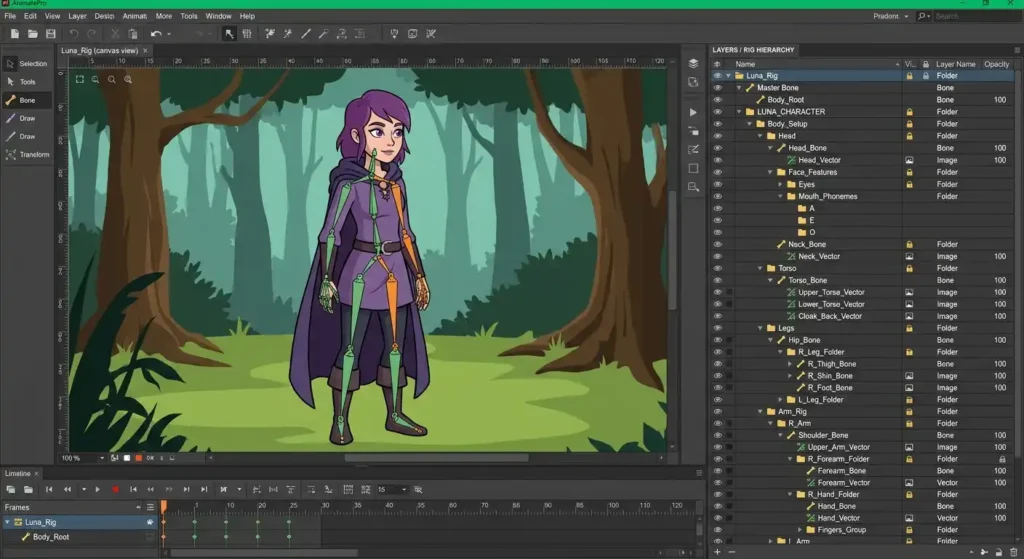
Task: Close the Luna_Rig canvas view tab
Action: (x=145, y=51)
